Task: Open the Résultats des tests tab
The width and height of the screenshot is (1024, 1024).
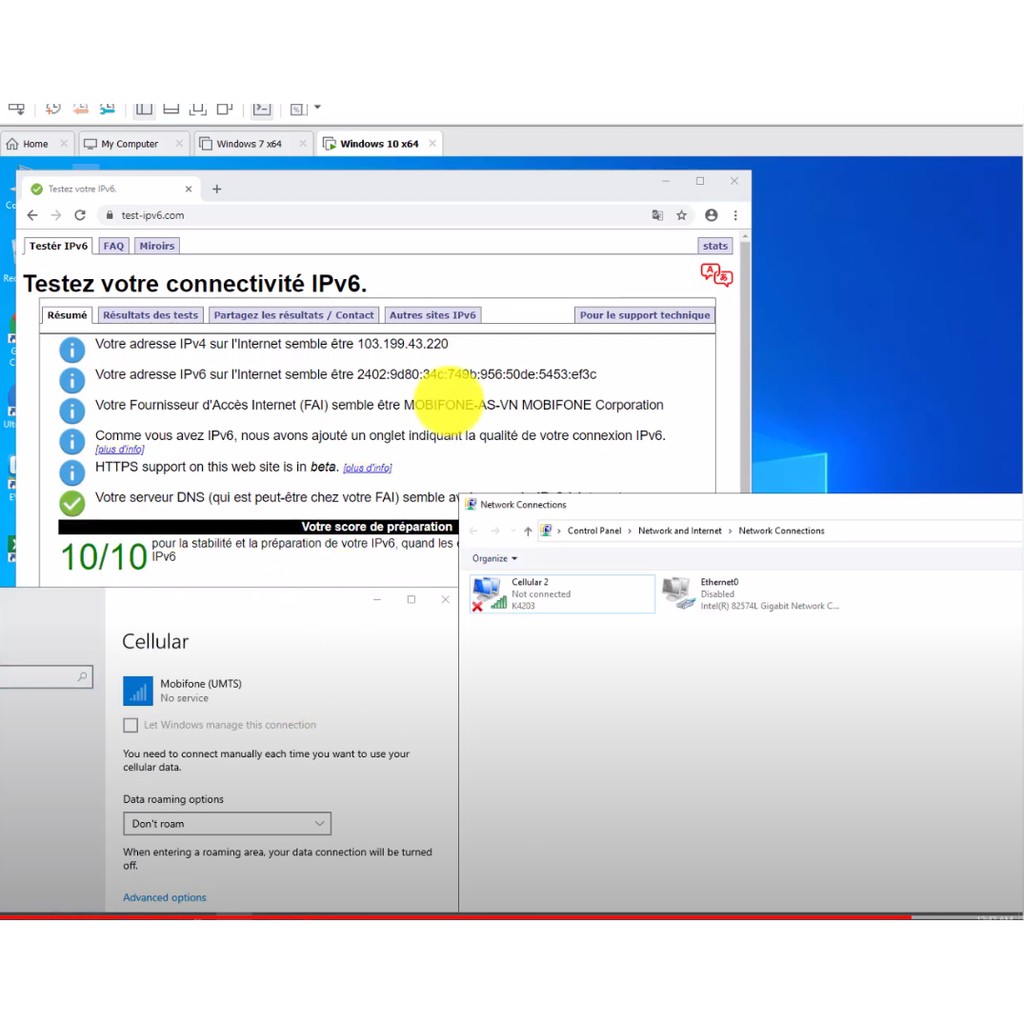Action: click(x=150, y=315)
